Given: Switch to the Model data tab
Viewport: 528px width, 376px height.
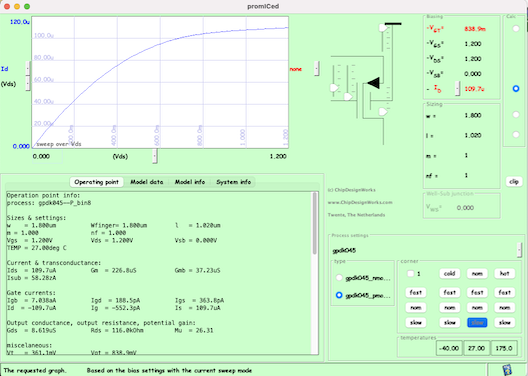Looking at the screenshot, I should 146,182.
